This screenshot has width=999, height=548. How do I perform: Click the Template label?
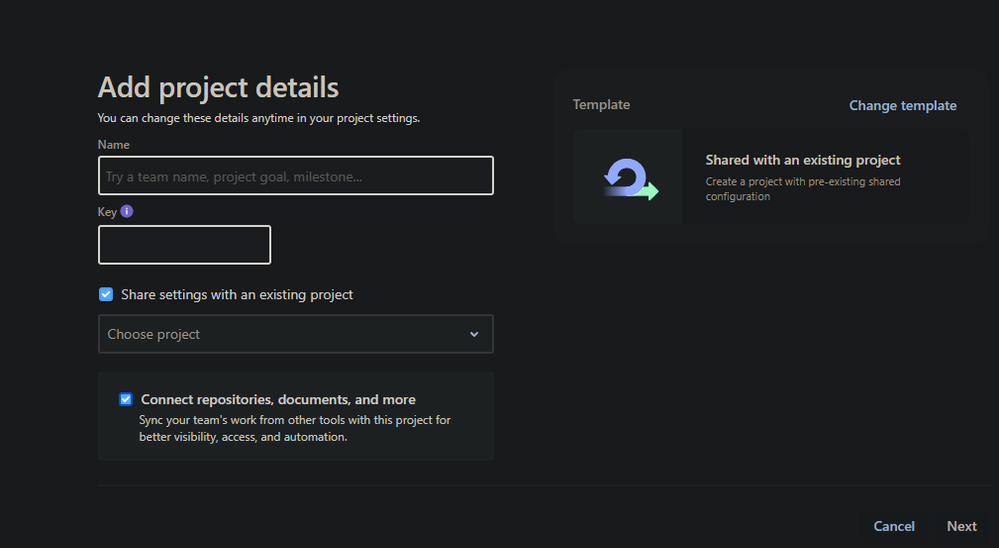(x=601, y=105)
